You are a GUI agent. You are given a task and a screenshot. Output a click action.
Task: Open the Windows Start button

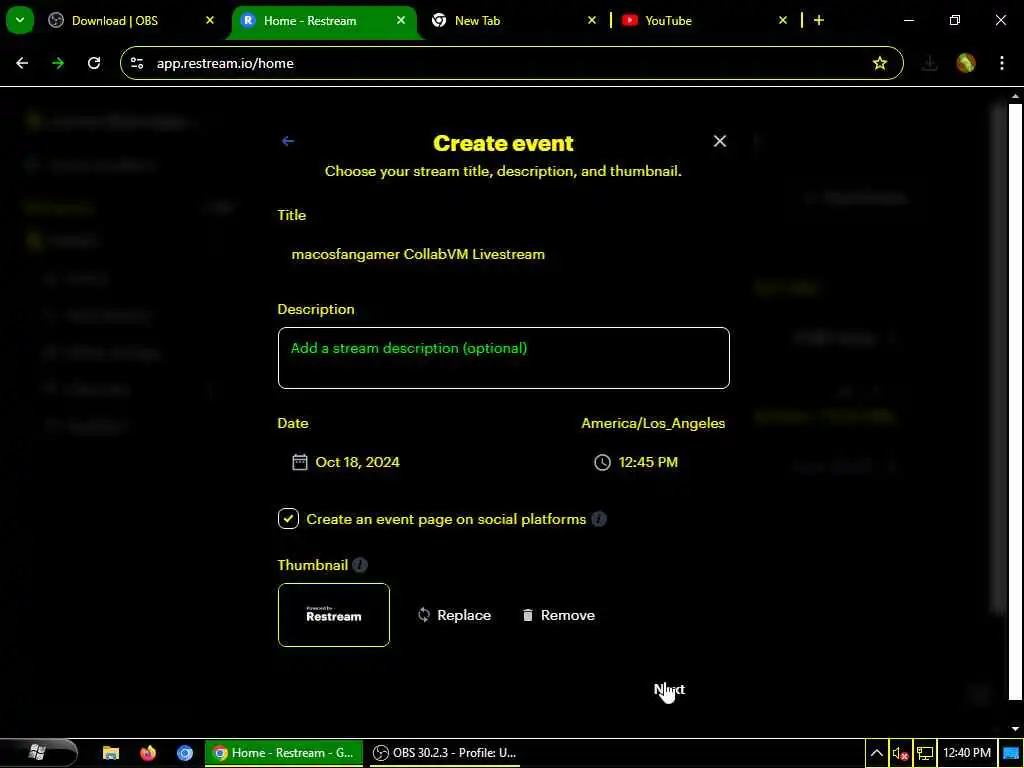point(38,753)
